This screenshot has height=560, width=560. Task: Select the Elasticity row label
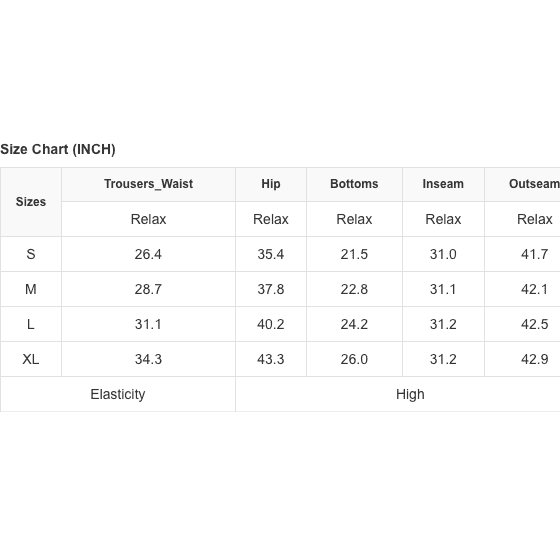coord(118,394)
